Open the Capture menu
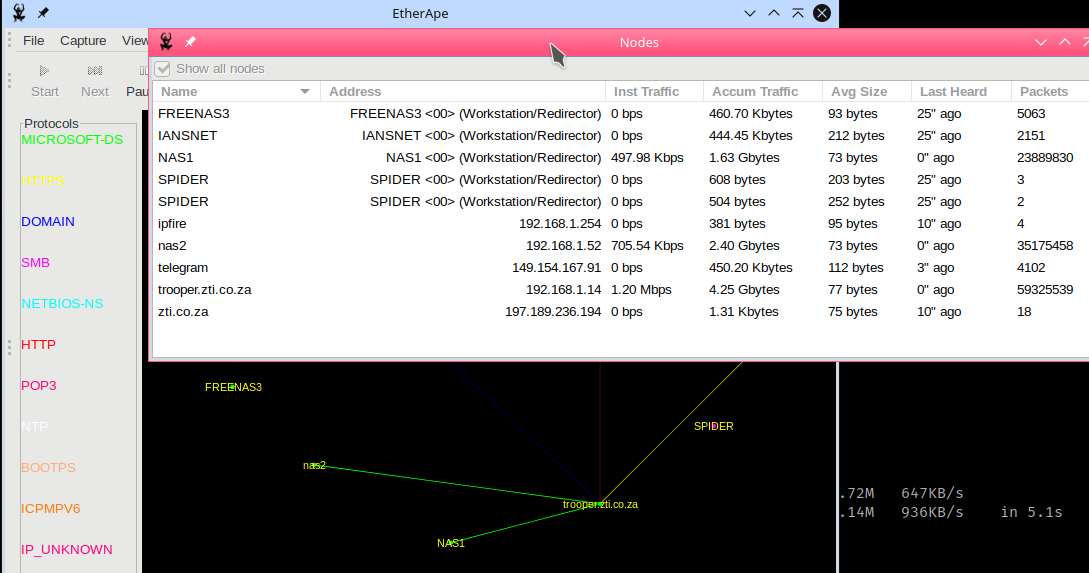 [x=83, y=41]
